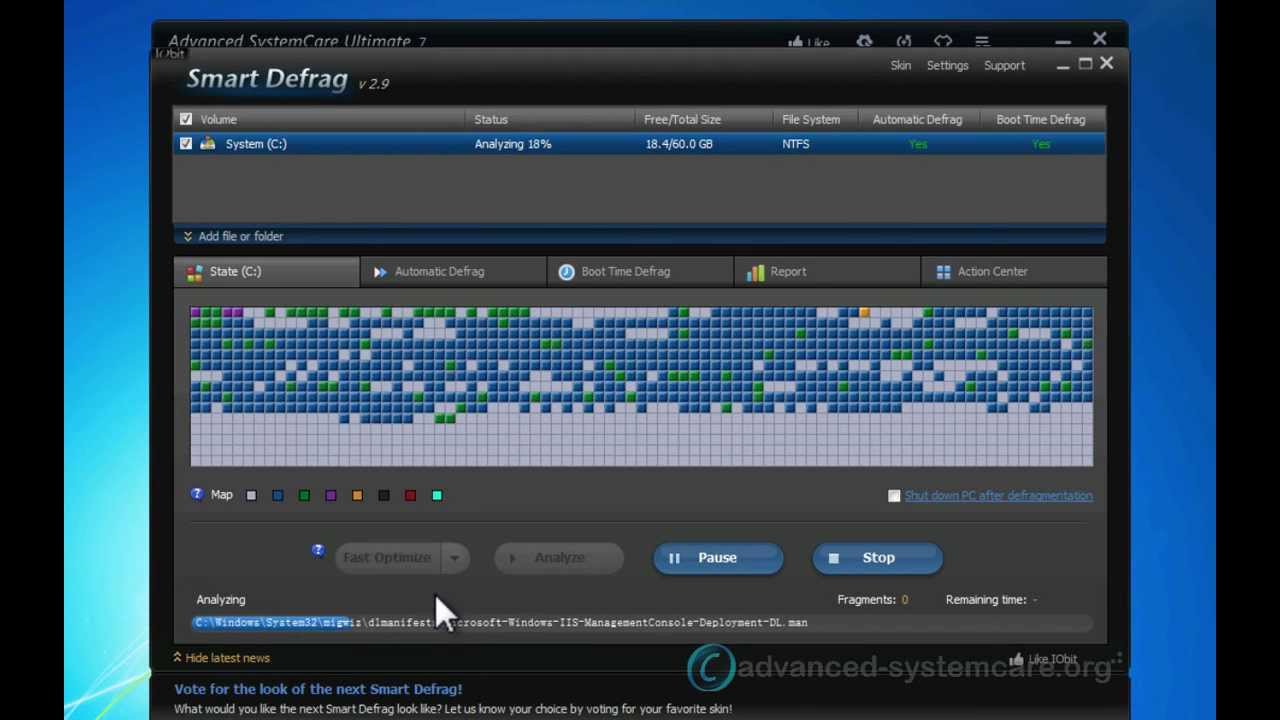This screenshot has width=1280, height=720.
Task: Switch to the Report tab
Action: click(827, 271)
